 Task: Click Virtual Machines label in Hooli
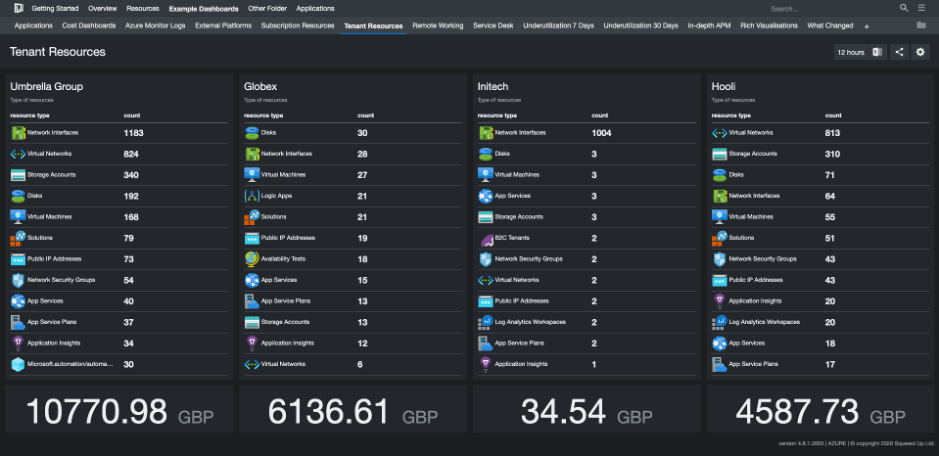[752, 217]
